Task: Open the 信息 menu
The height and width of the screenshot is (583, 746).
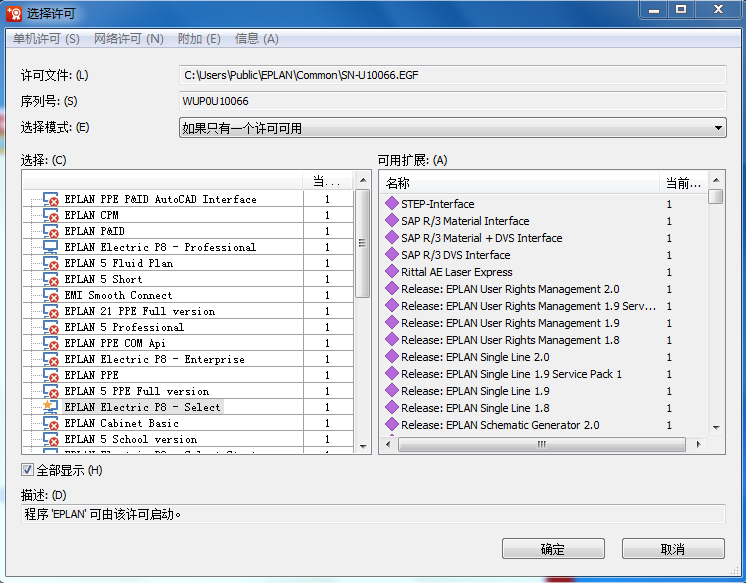Action: pyautogui.click(x=256, y=39)
